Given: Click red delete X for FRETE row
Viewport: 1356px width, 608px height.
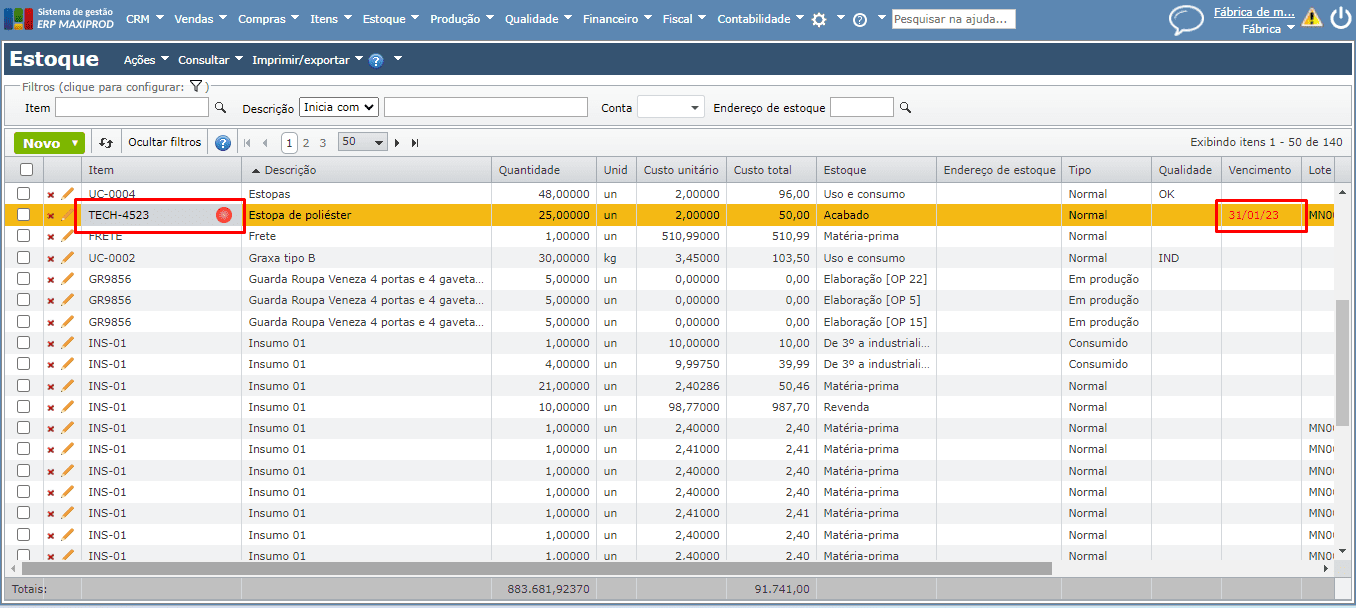Looking at the screenshot, I should click(51, 237).
